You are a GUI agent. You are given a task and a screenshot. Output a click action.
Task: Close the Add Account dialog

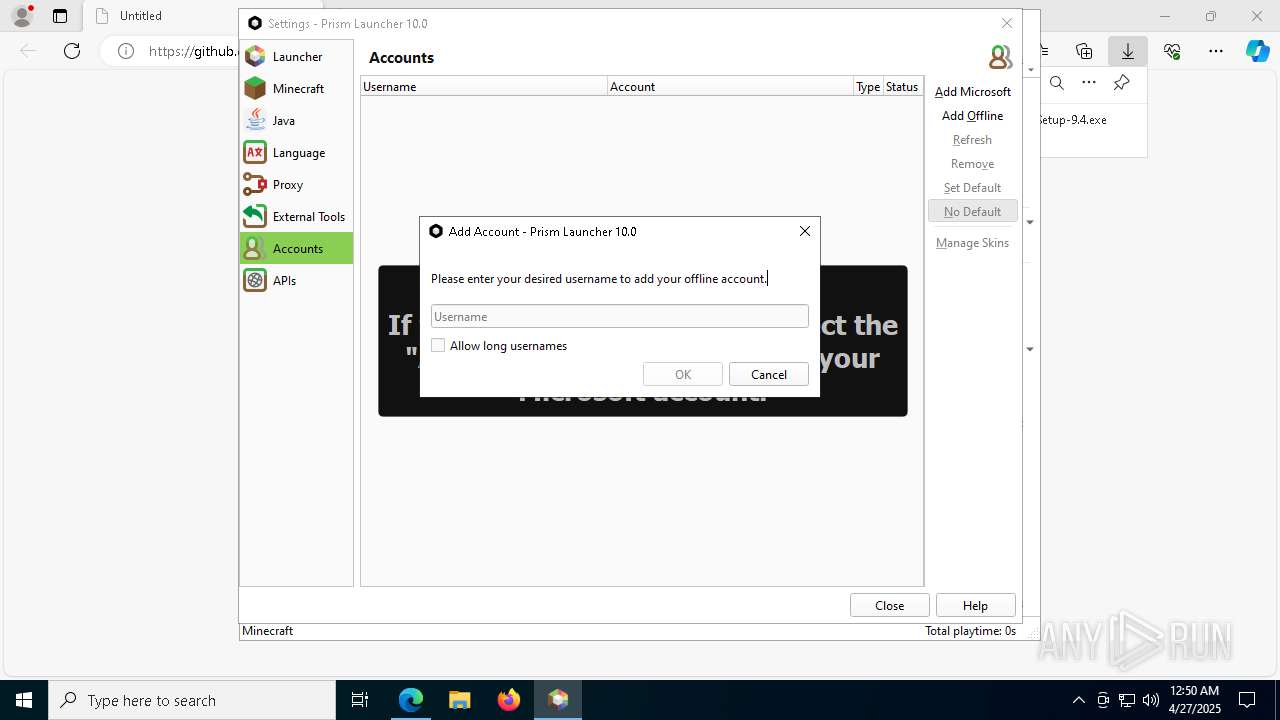coord(805,231)
